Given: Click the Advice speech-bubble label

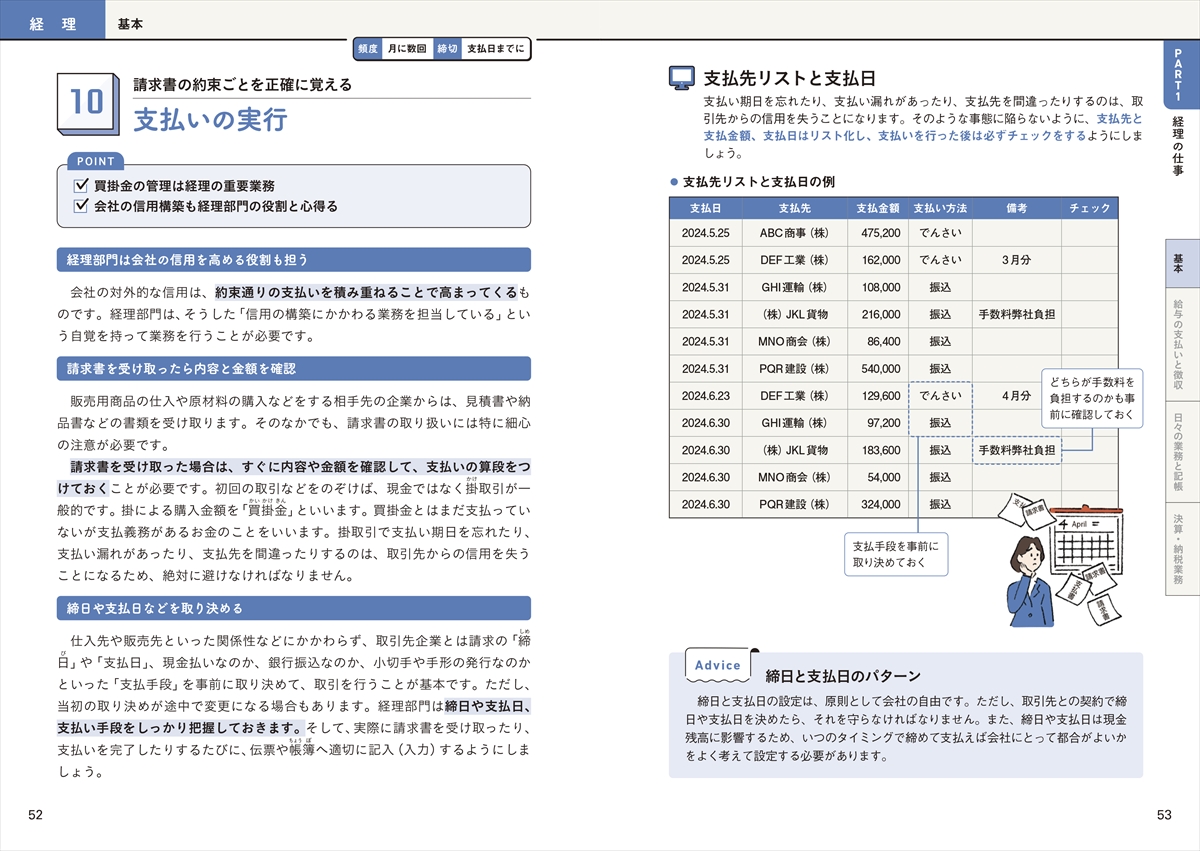Looking at the screenshot, I should click(718, 665).
